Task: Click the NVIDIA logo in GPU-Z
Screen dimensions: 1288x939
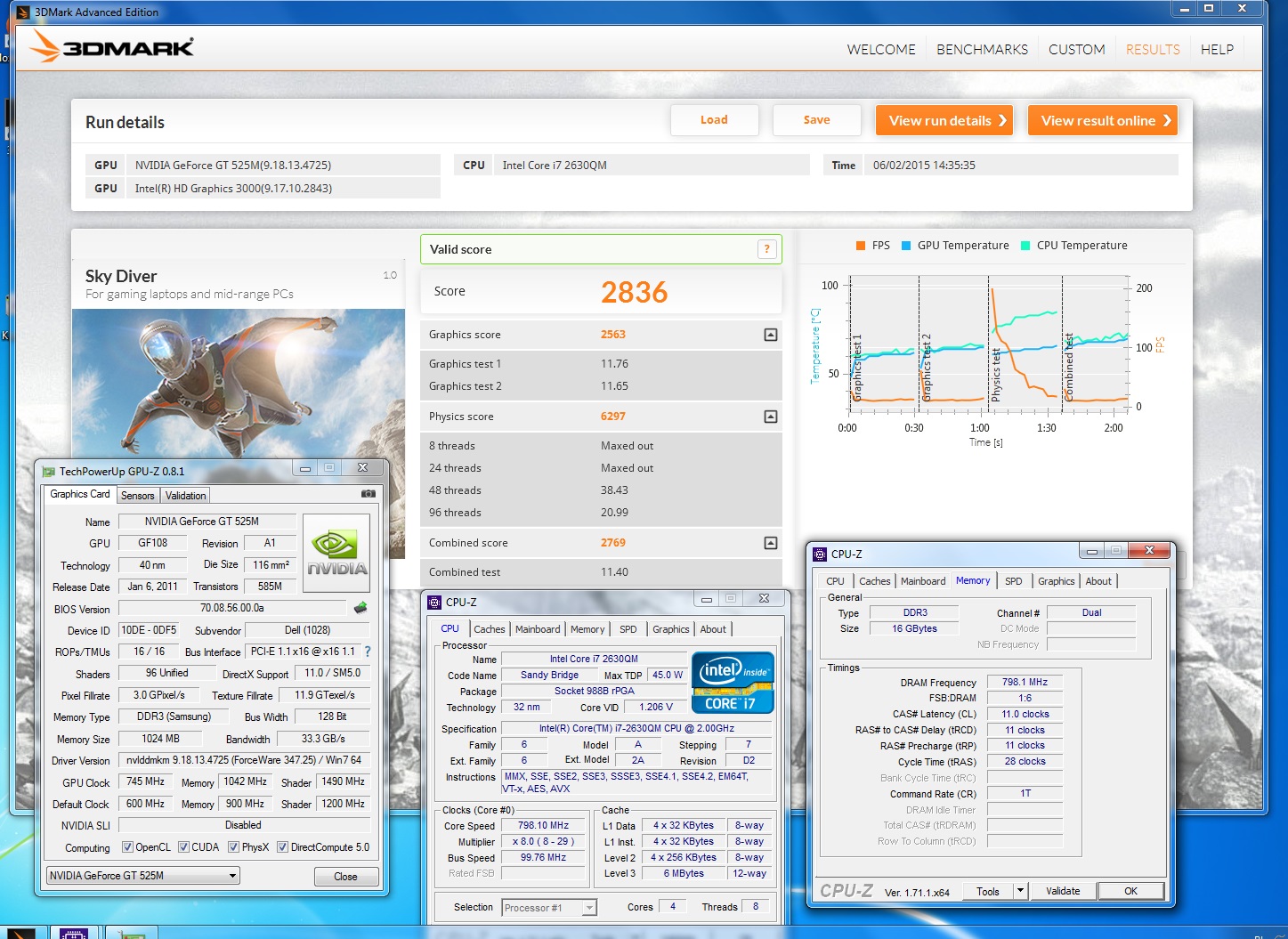Action: point(336,554)
